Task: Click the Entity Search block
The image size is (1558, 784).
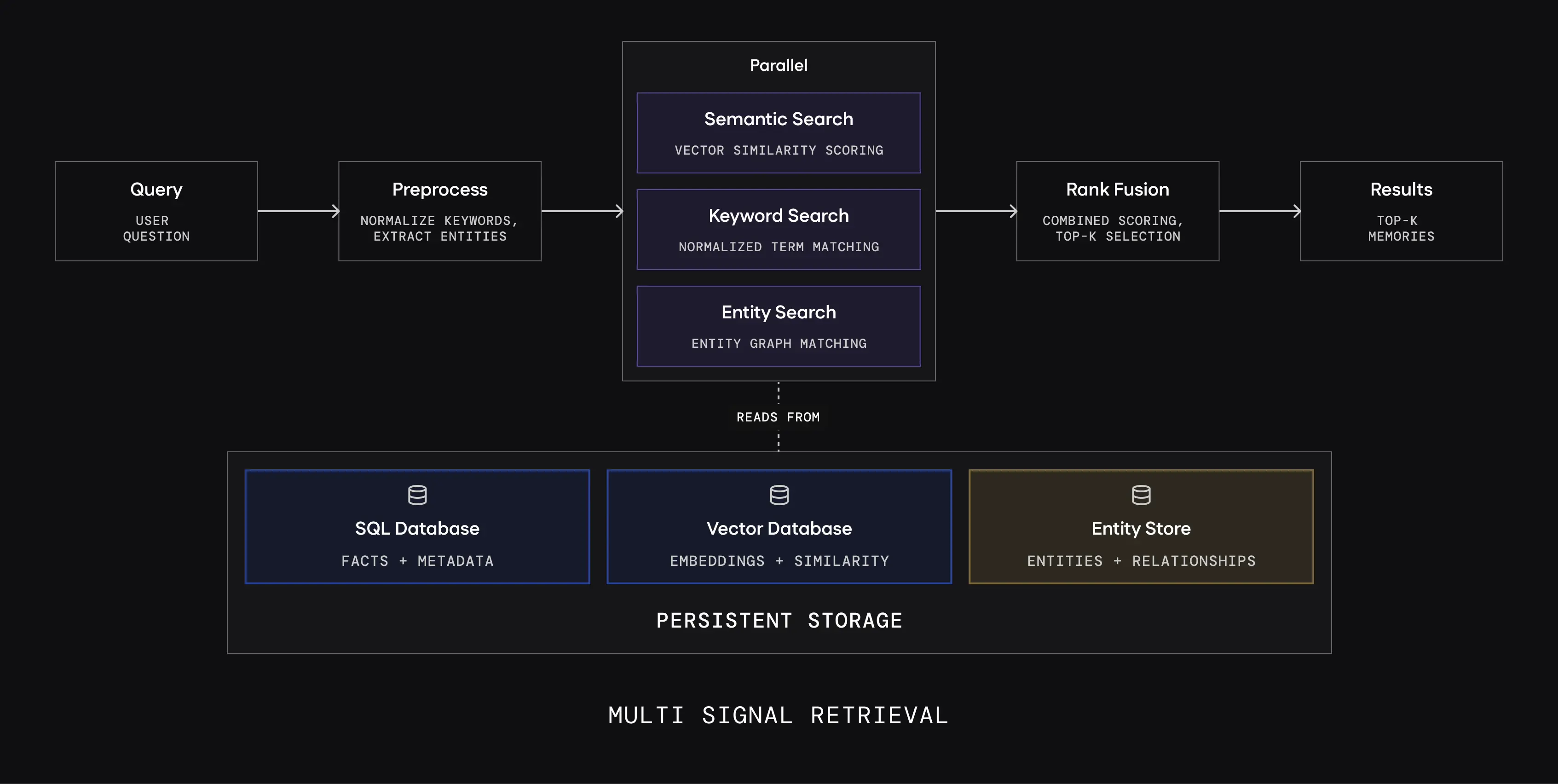Action: point(779,326)
